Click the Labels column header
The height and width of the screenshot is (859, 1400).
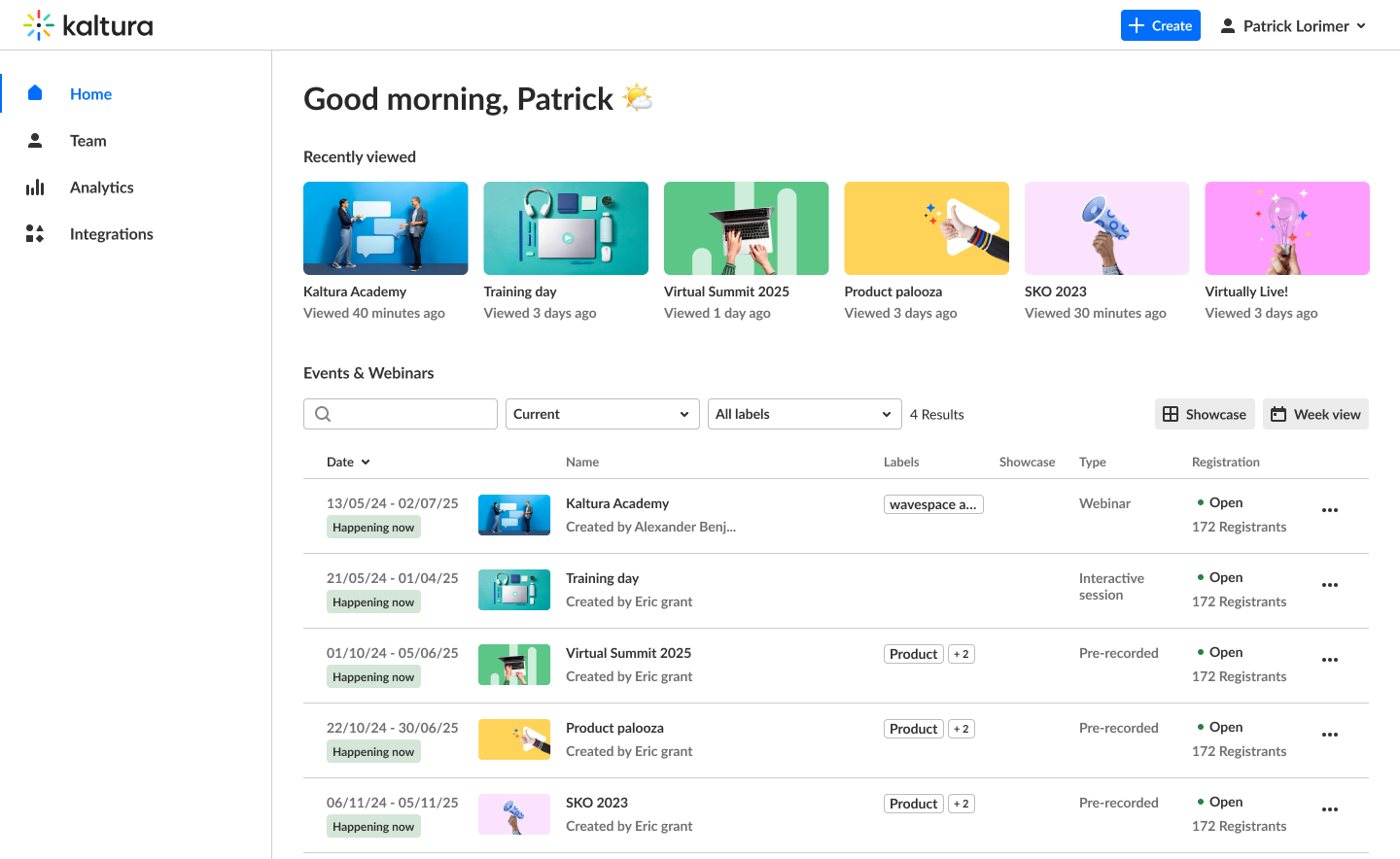(901, 462)
